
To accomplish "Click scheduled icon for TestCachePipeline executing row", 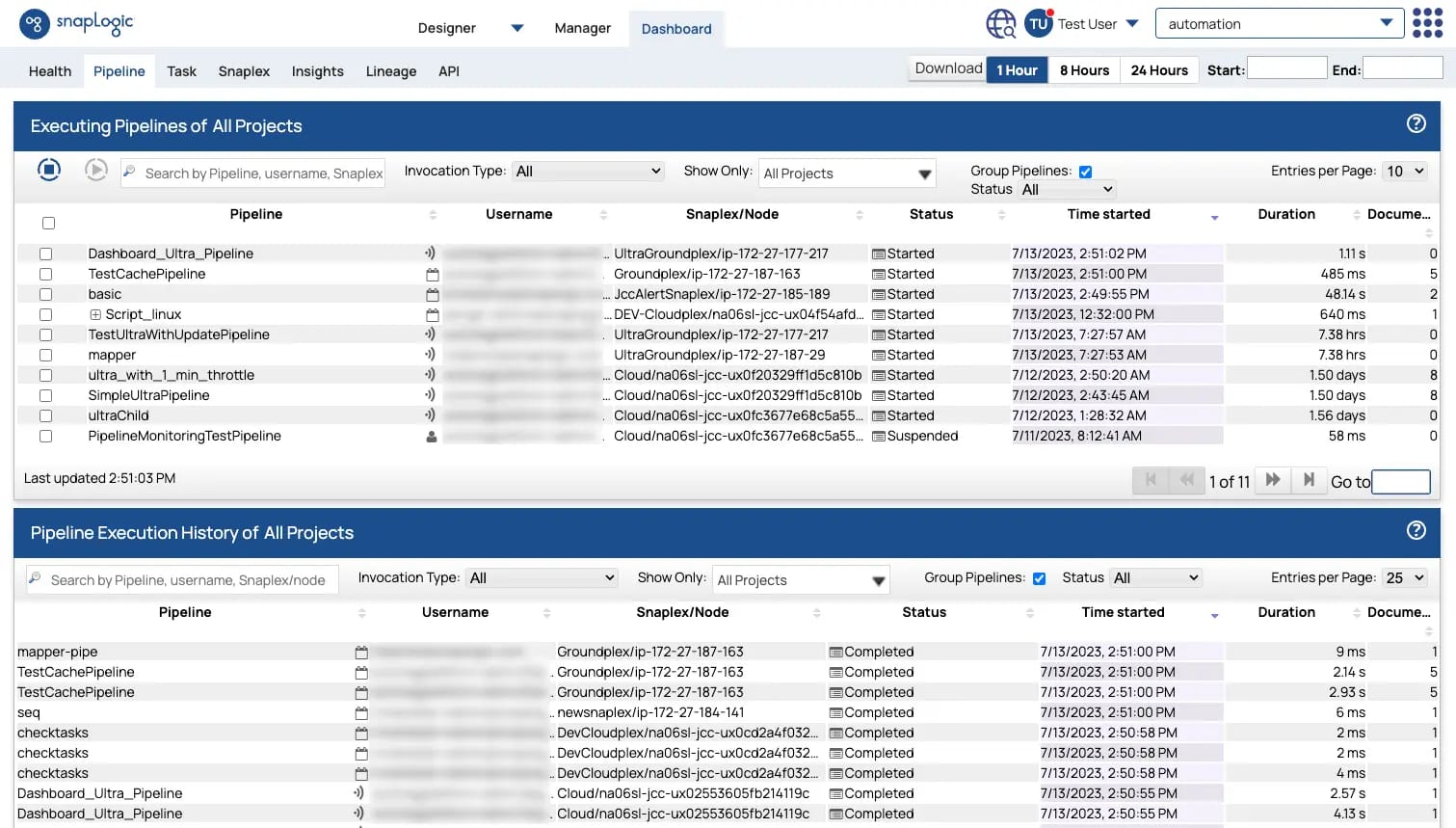I will pyautogui.click(x=432, y=274).
